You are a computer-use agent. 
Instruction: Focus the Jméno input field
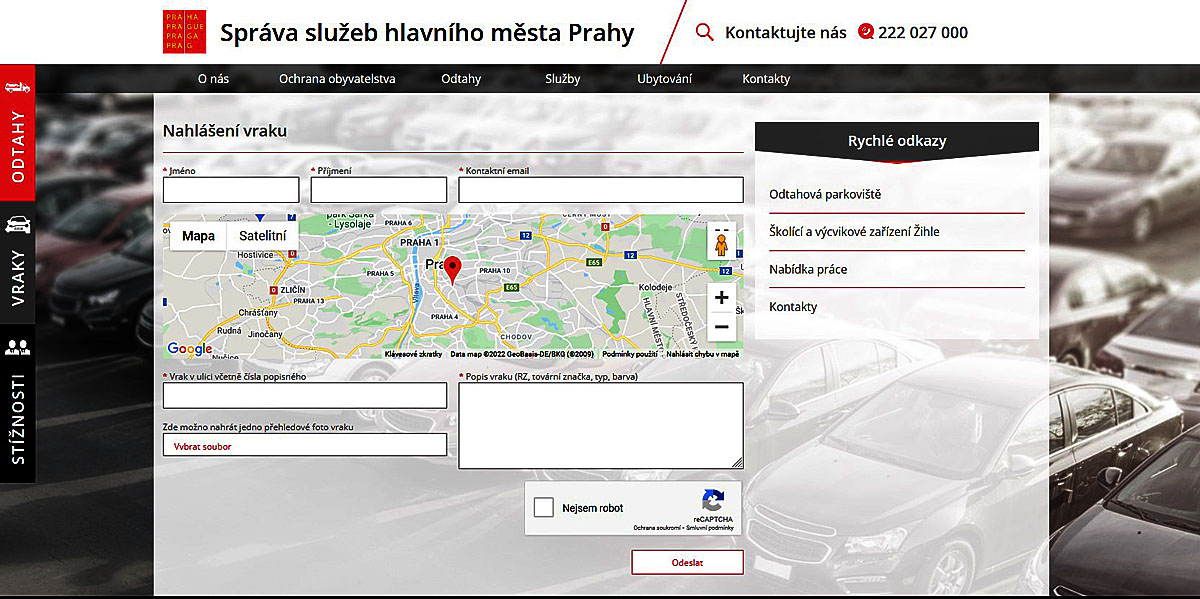[231, 190]
